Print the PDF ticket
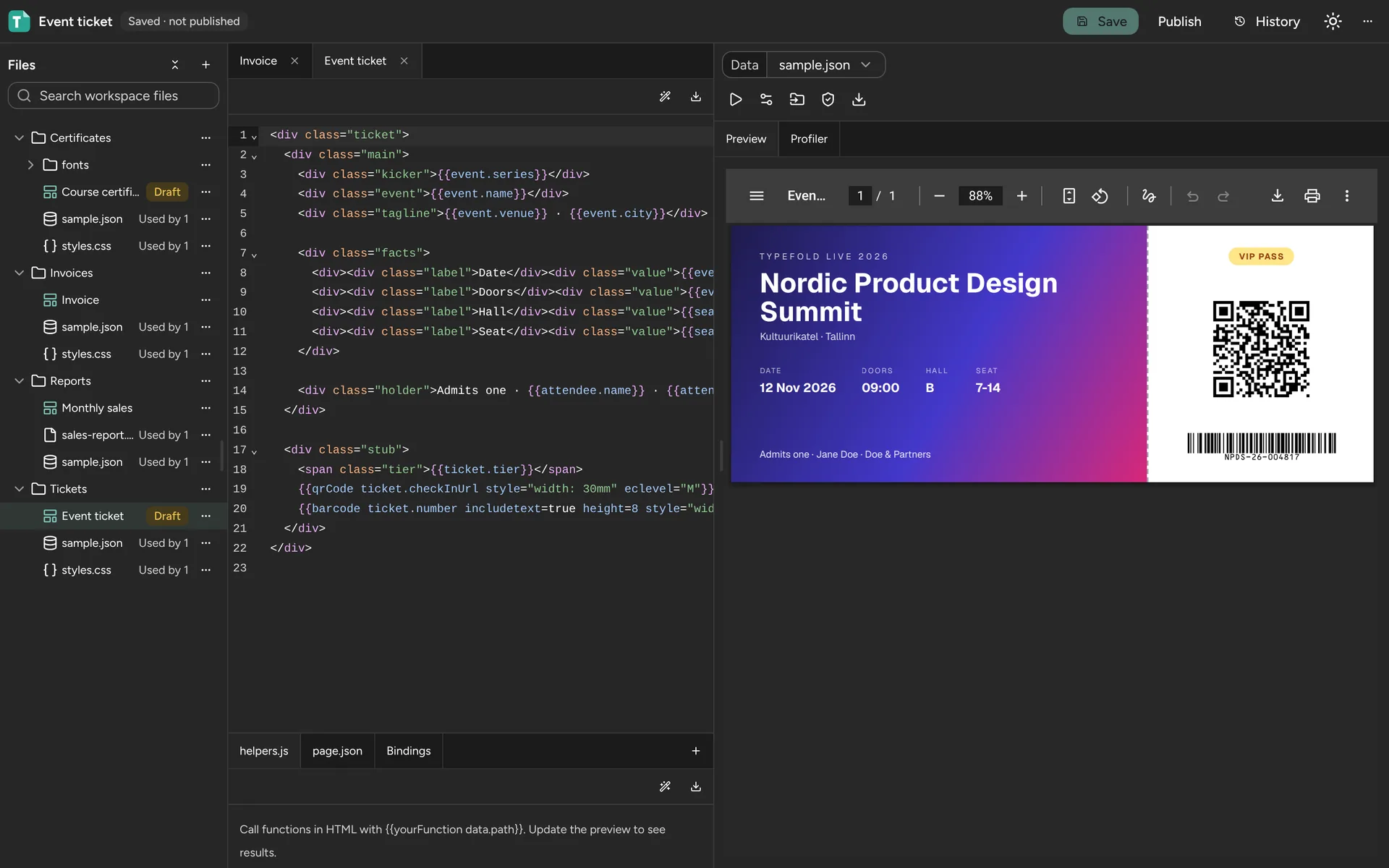 point(1312,196)
